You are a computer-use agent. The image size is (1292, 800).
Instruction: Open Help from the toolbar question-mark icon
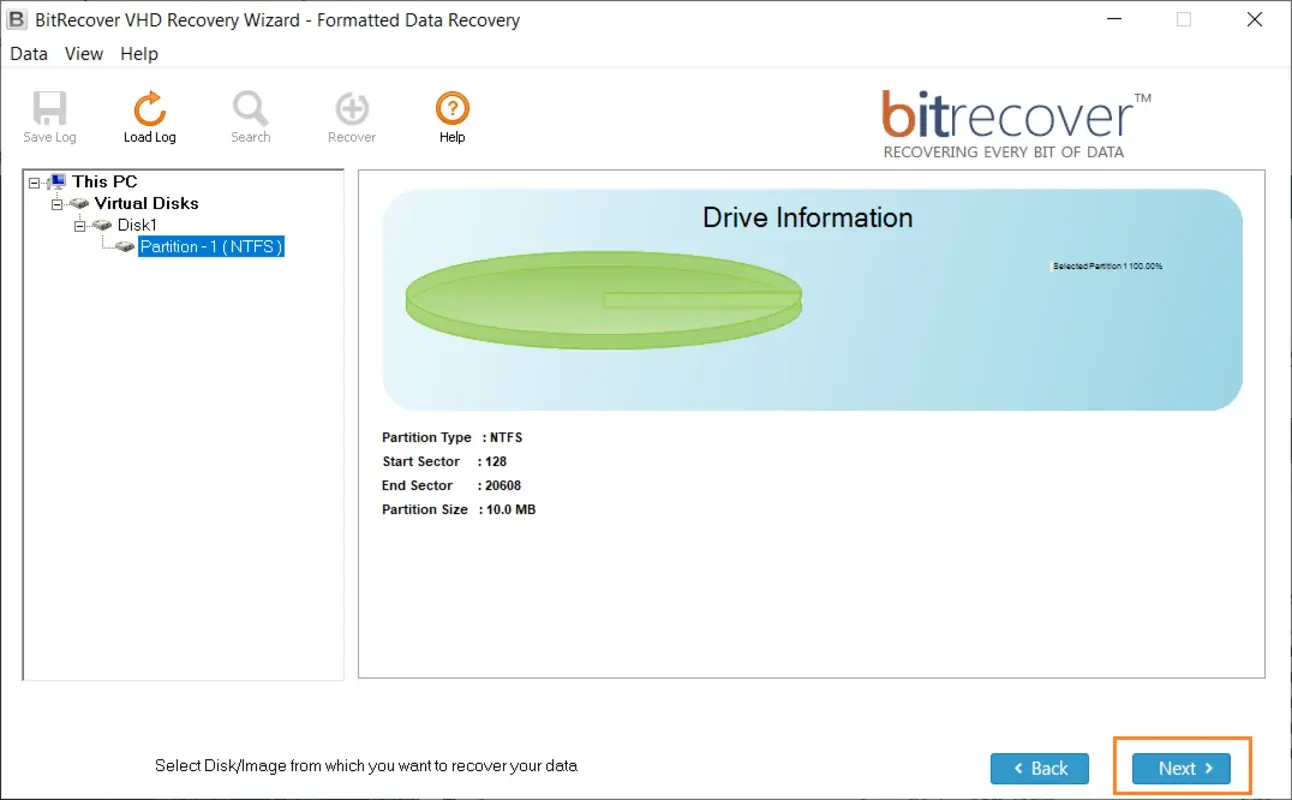pos(452,109)
